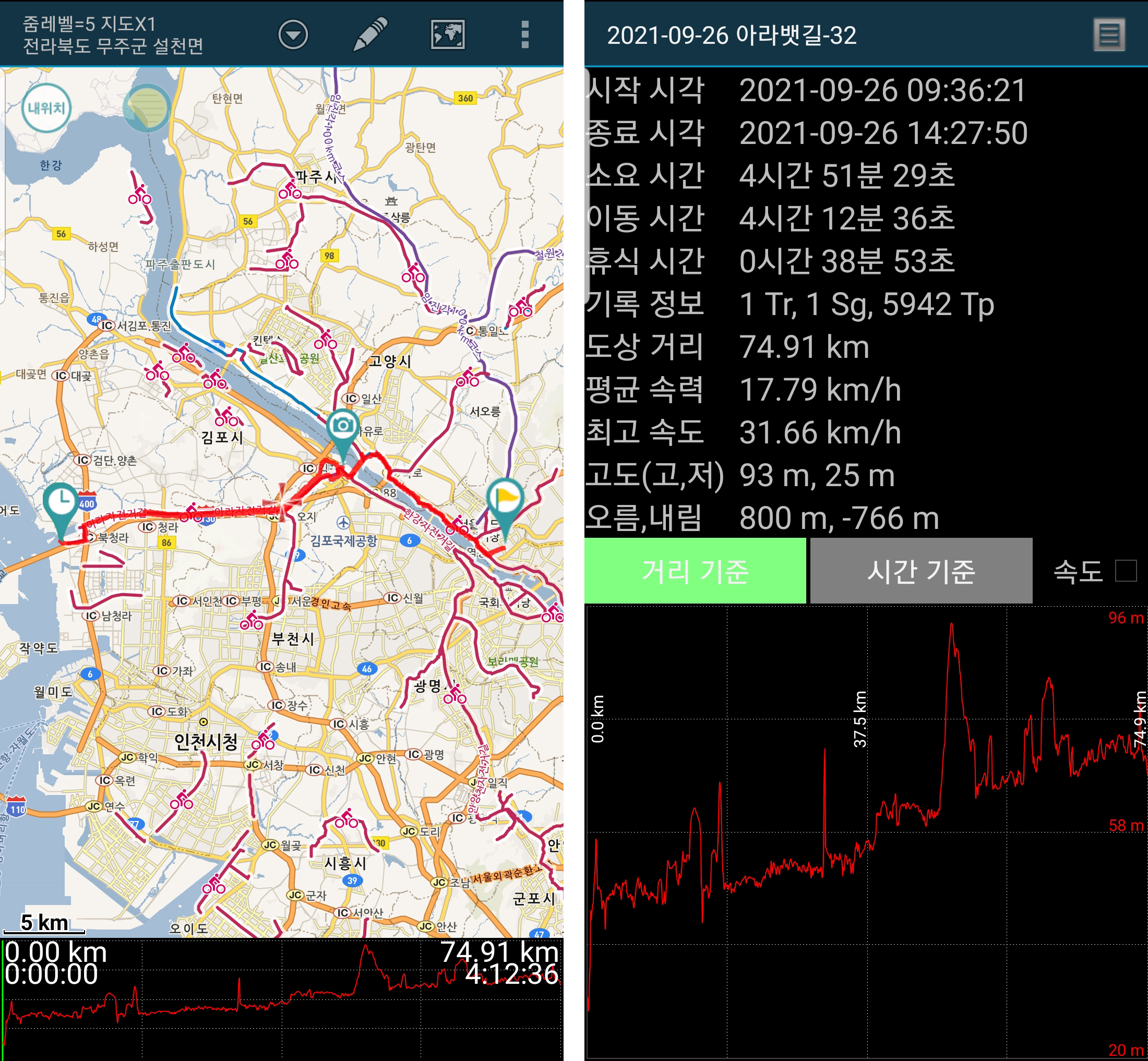Tap the 평균 속력 value 17.79 km/h

click(x=820, y=390)
